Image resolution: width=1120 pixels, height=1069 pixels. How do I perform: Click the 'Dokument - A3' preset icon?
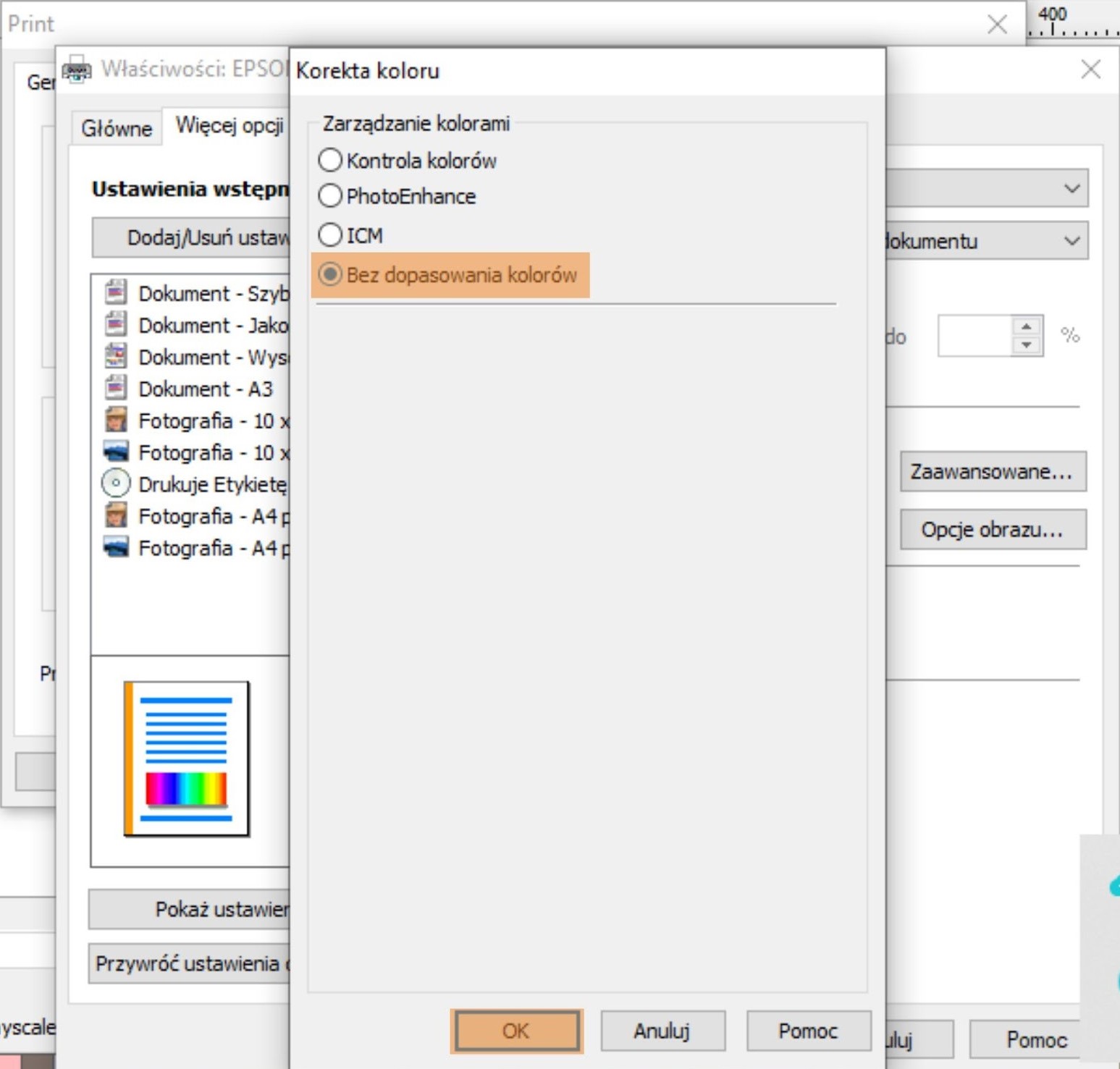point(116,388)
